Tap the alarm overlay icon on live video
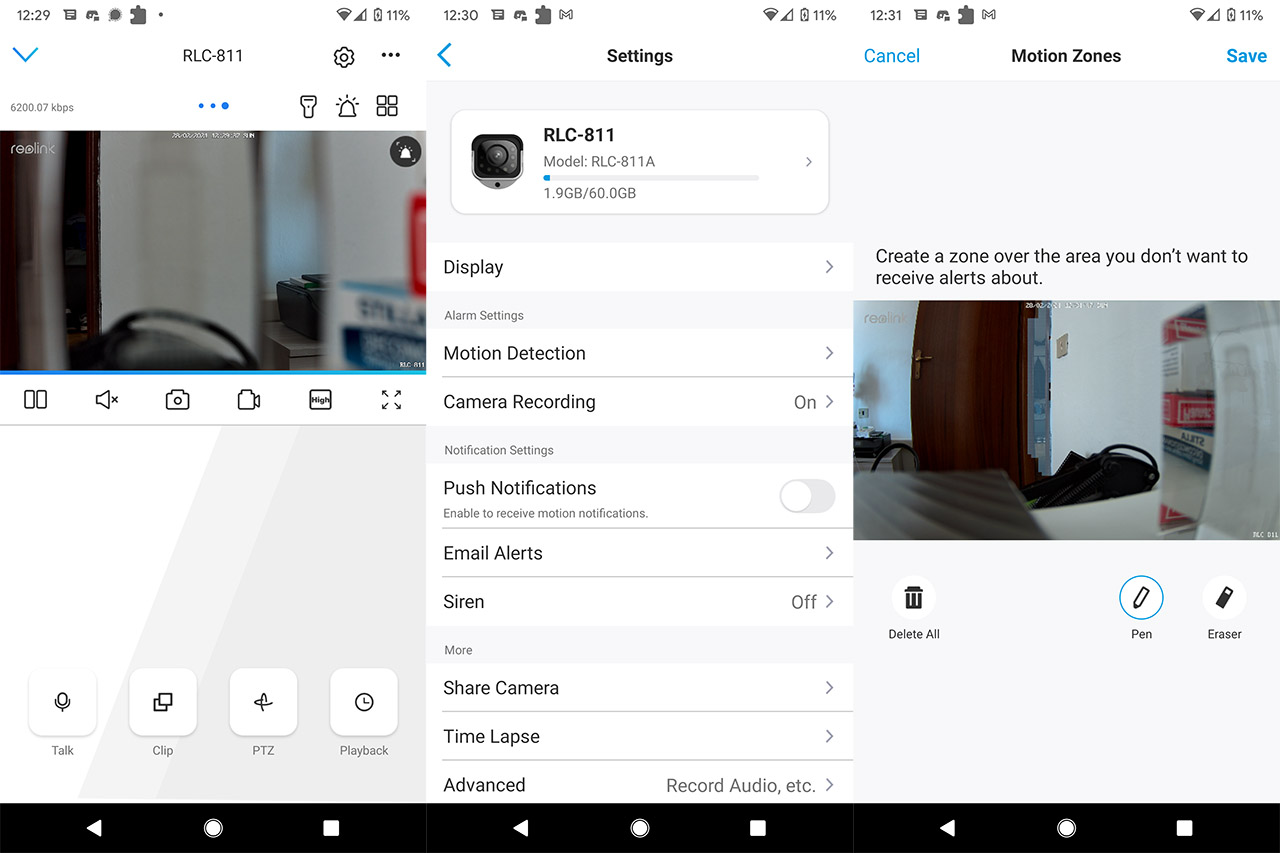This screenshot has width=1280, height=853. point(405,153)
